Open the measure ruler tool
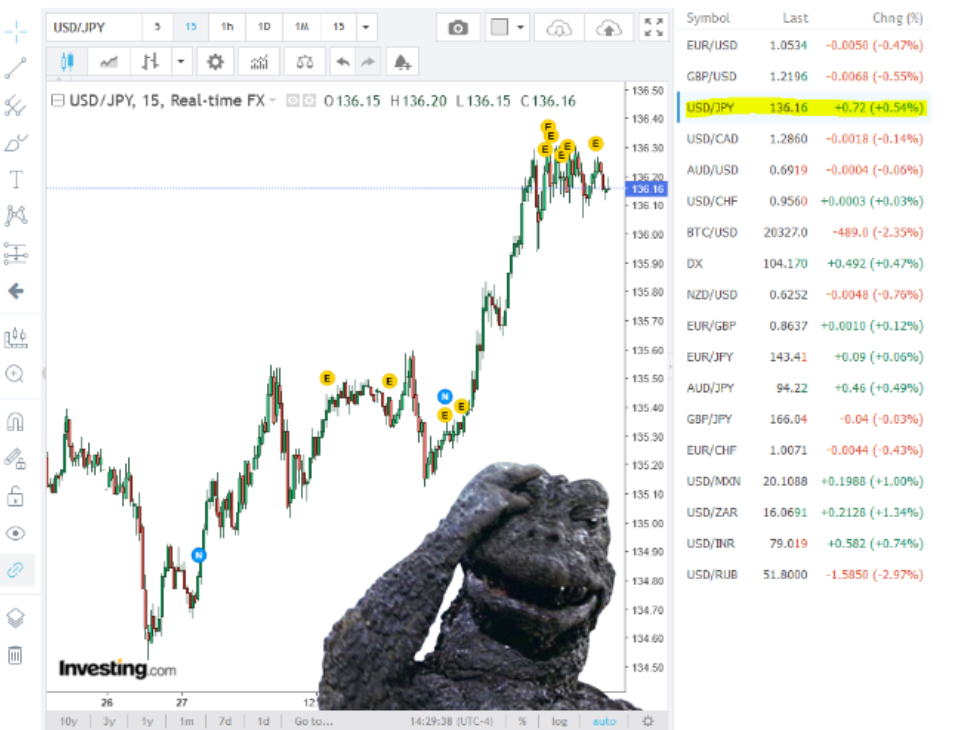979x730 pixels. [16, 338]
